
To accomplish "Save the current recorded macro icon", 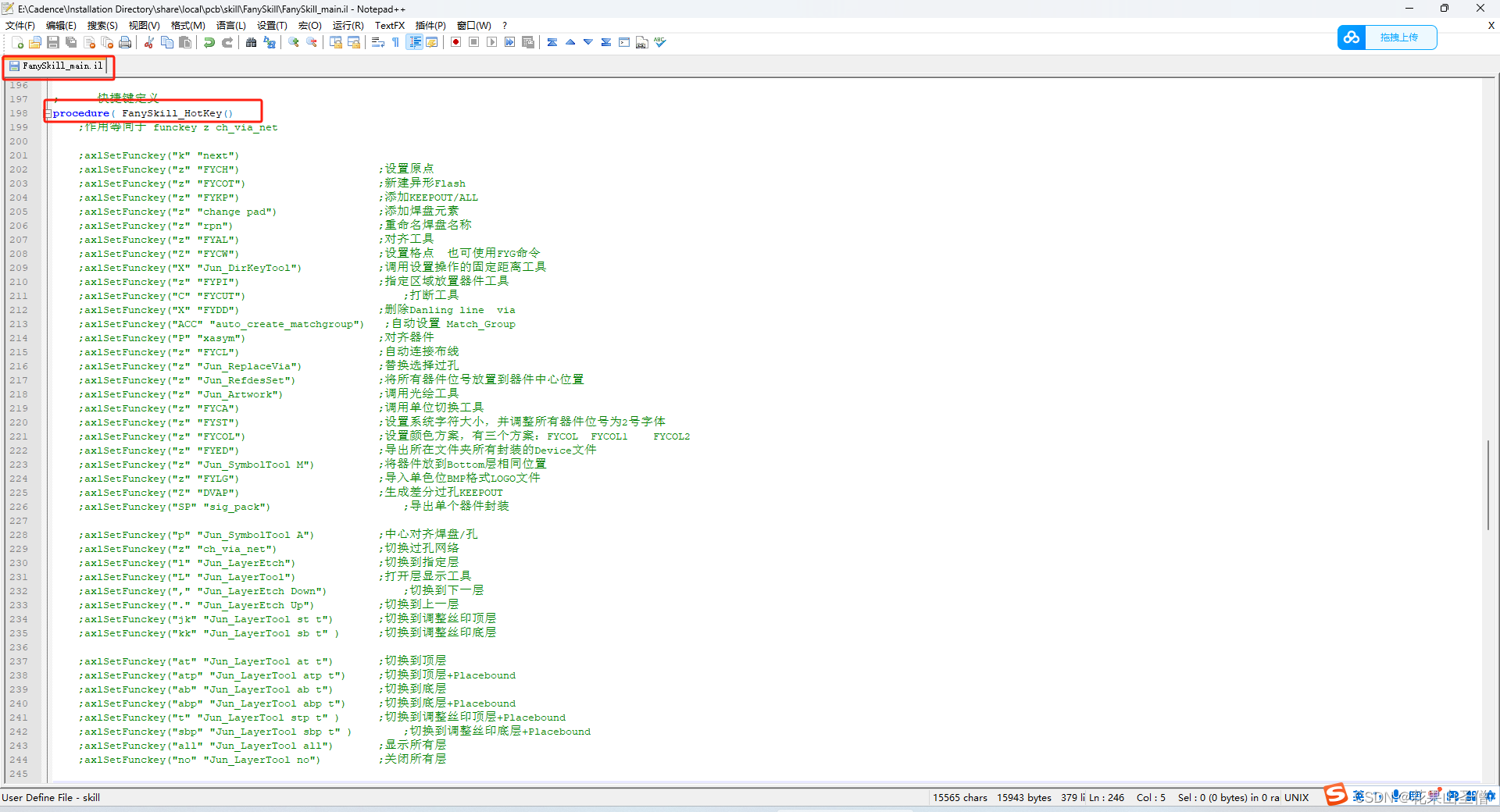I will (528, 42).
